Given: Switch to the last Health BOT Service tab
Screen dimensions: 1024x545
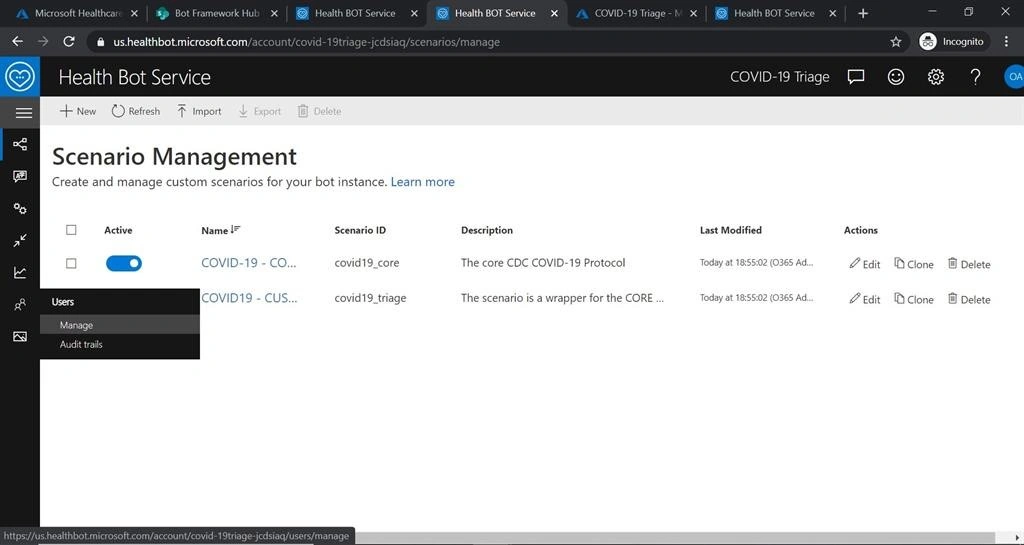Looking at the screenshot, I should 776,13.
